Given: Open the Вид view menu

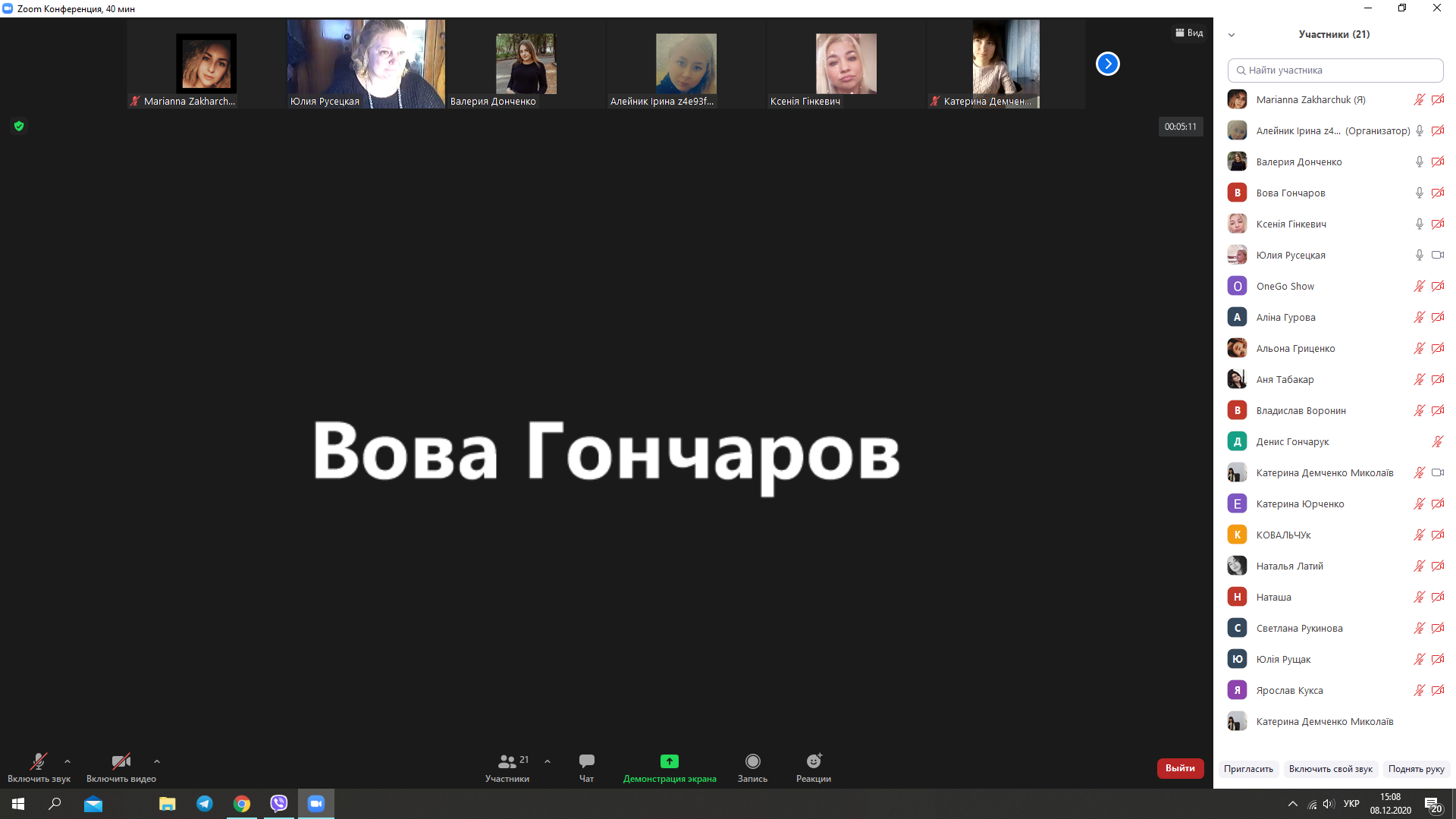Looking at the screenshot, I should [1189, 33].
